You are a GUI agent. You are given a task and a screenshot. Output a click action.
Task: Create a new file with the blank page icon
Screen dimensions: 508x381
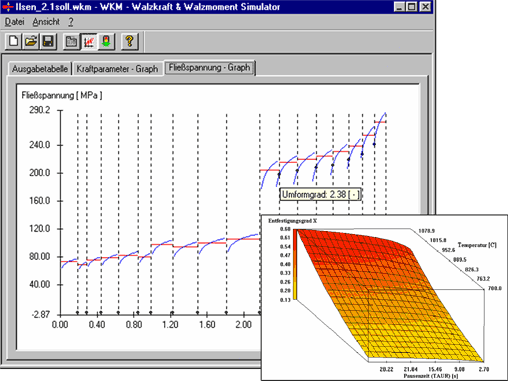[x=13, y=41]
